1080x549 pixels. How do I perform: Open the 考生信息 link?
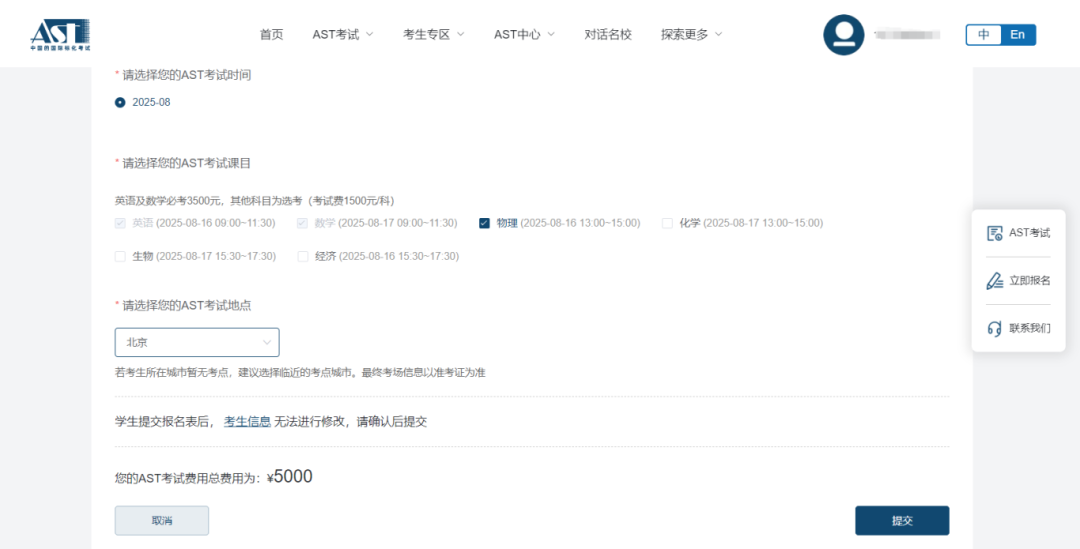[247, 422]
